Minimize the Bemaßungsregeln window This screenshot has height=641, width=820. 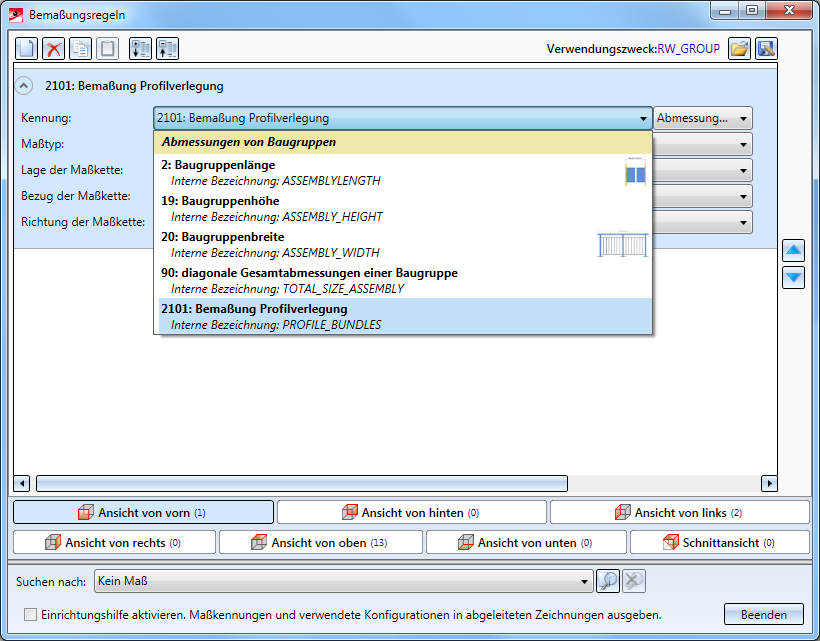(x=725, y=10)
